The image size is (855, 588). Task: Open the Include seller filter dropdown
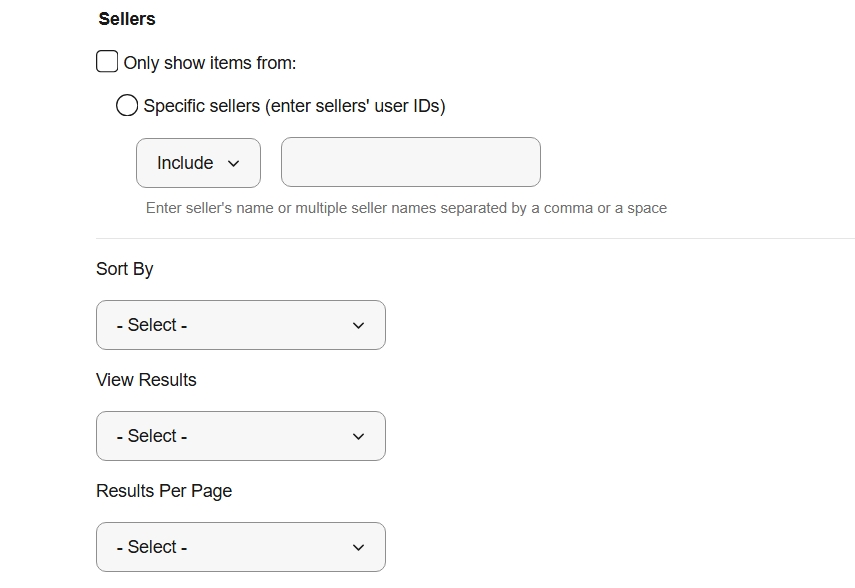198,163
